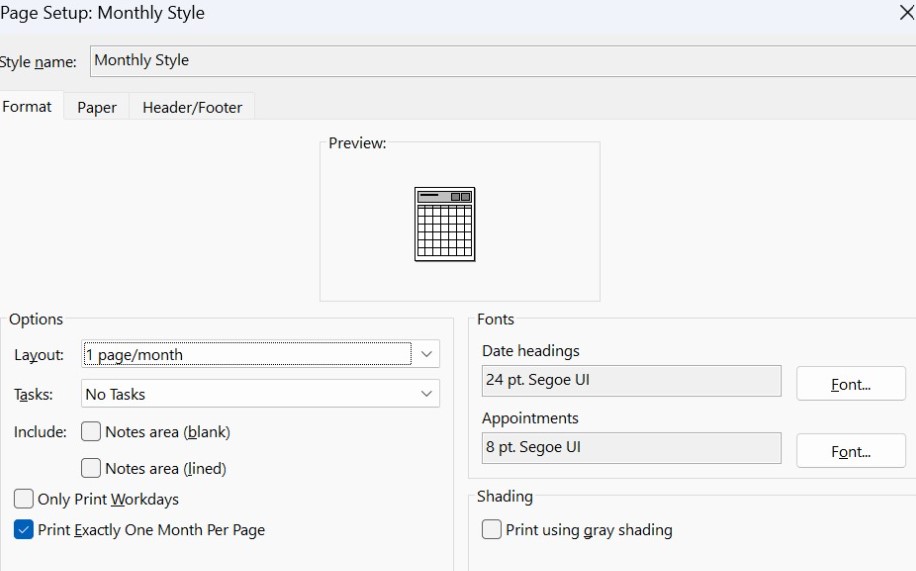Click Font button for Date headings

851,384
